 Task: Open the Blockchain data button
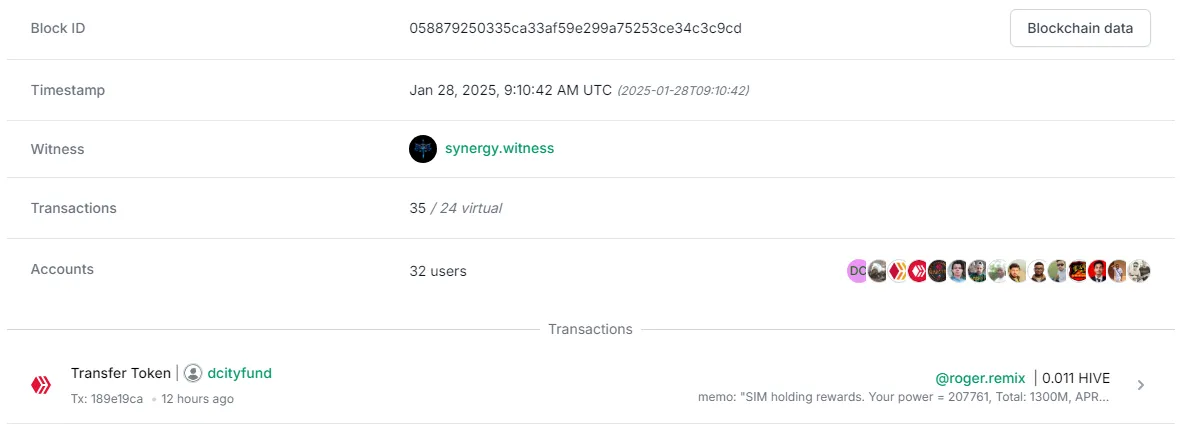pos(1080,29)
